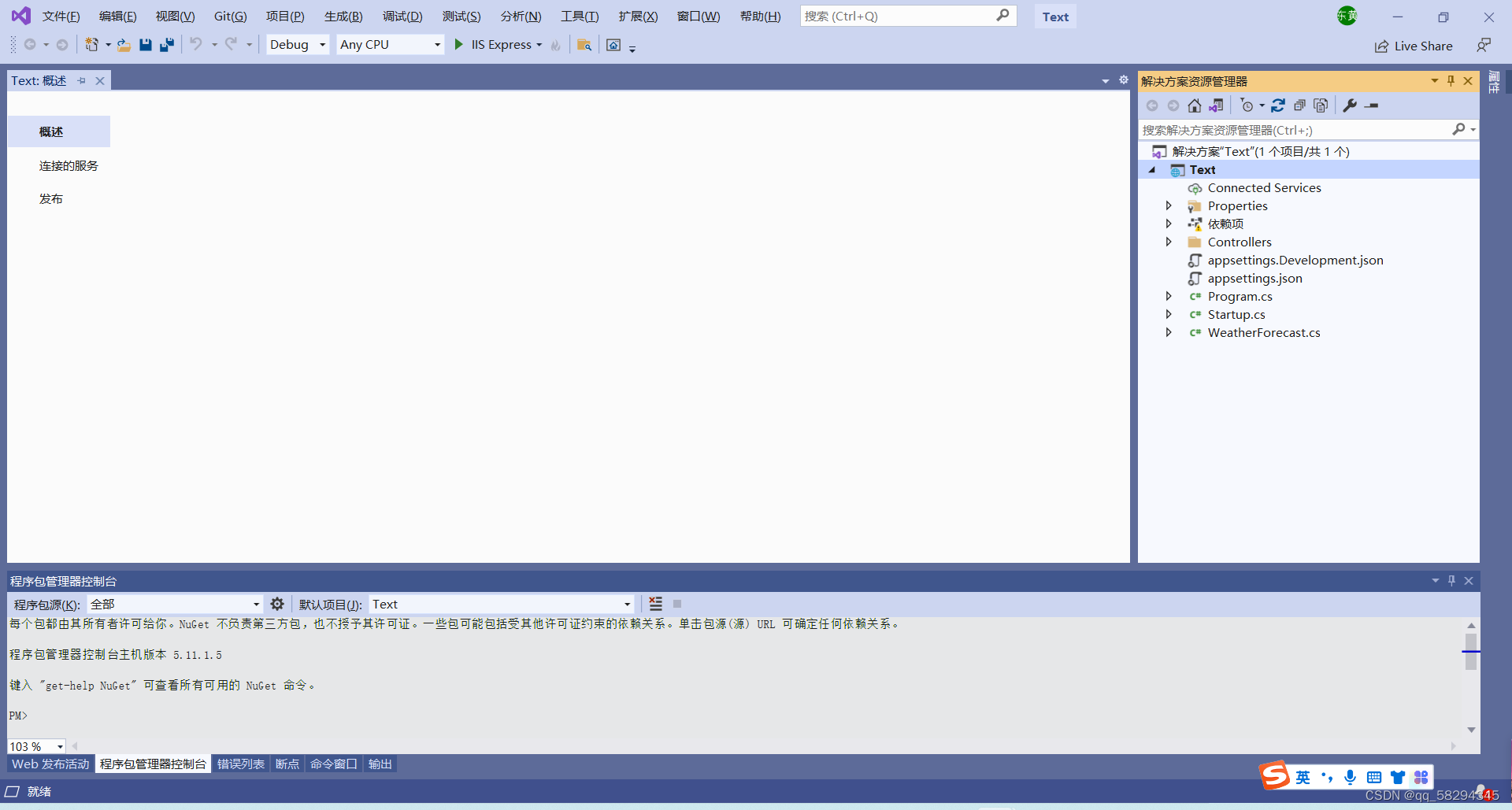This screenshot has width=1512, height=810.
Task: Click the Home icon in Solution Explorer
Action: (x=1194, y=105)
